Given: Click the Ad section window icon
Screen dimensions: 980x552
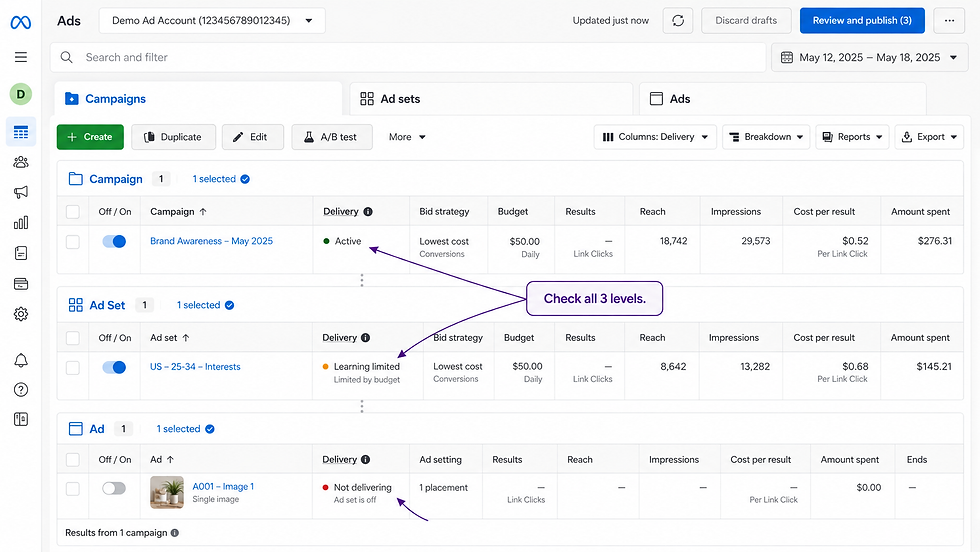Looking at the screenshot, I should coord(76,429).
